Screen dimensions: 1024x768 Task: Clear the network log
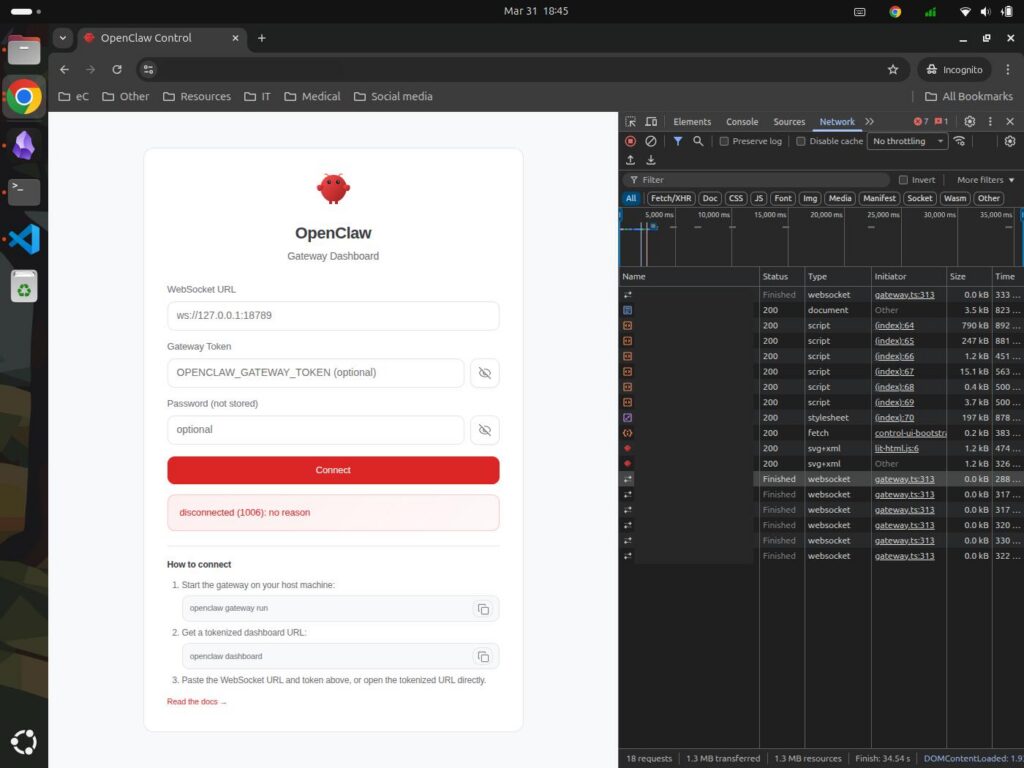651,141
